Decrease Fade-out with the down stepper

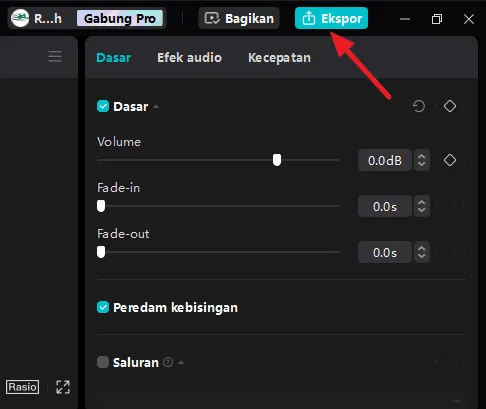coord(422,256)
